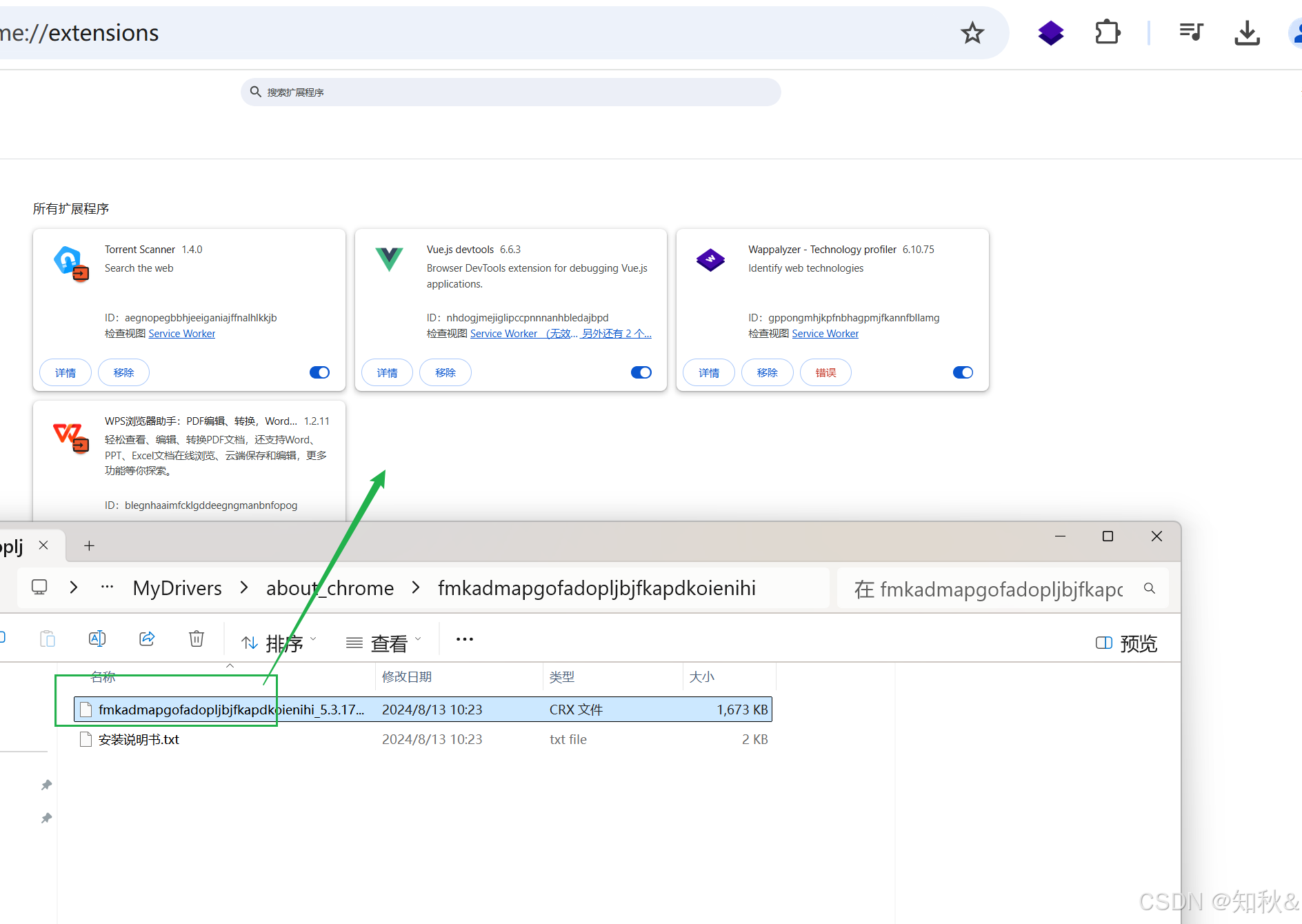Click the txt file type cell
Viewport: 1302px width, 924px height.
point(568,739)
